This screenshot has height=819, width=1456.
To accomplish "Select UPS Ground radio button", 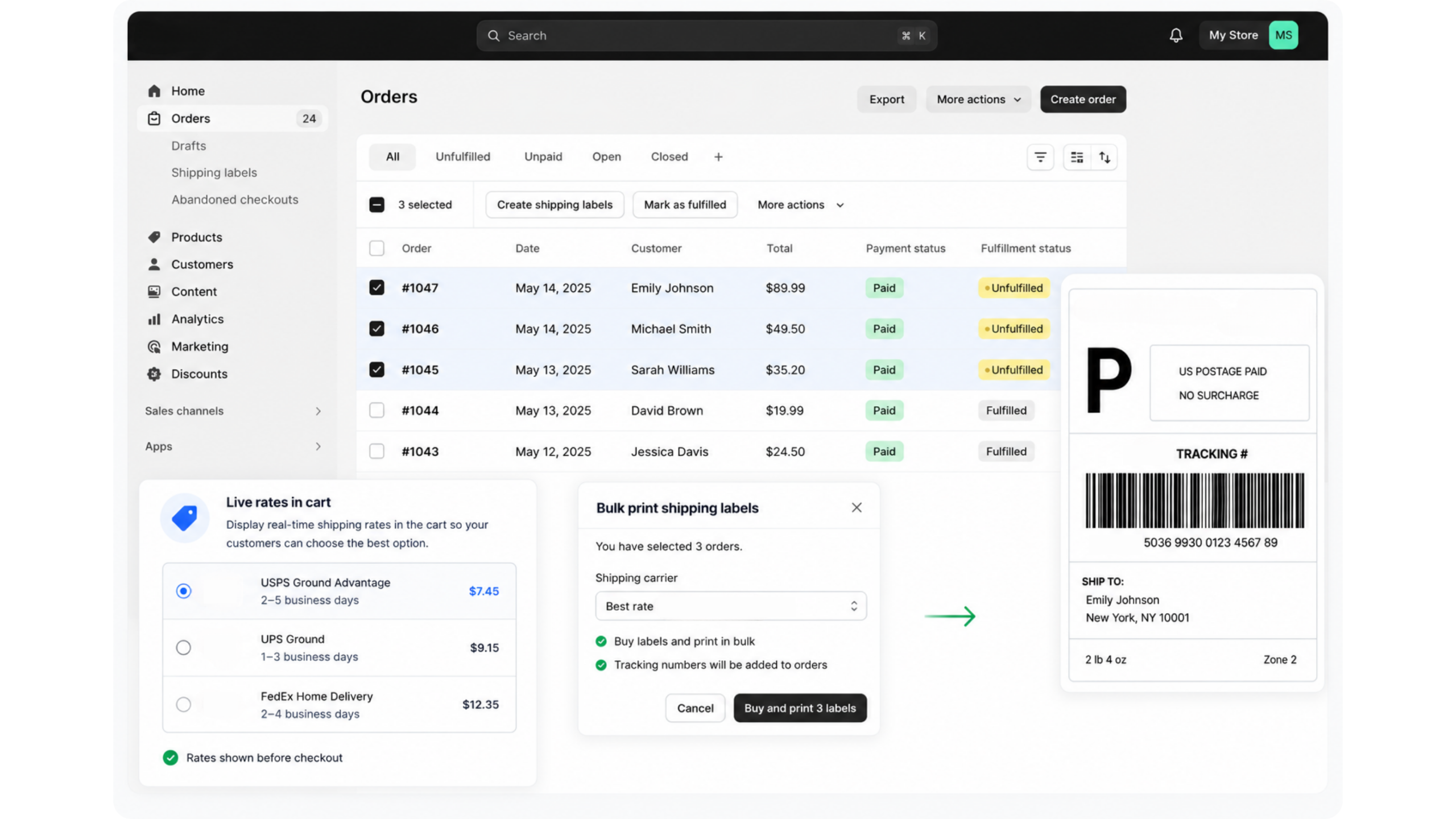I will tap(183, 647).
